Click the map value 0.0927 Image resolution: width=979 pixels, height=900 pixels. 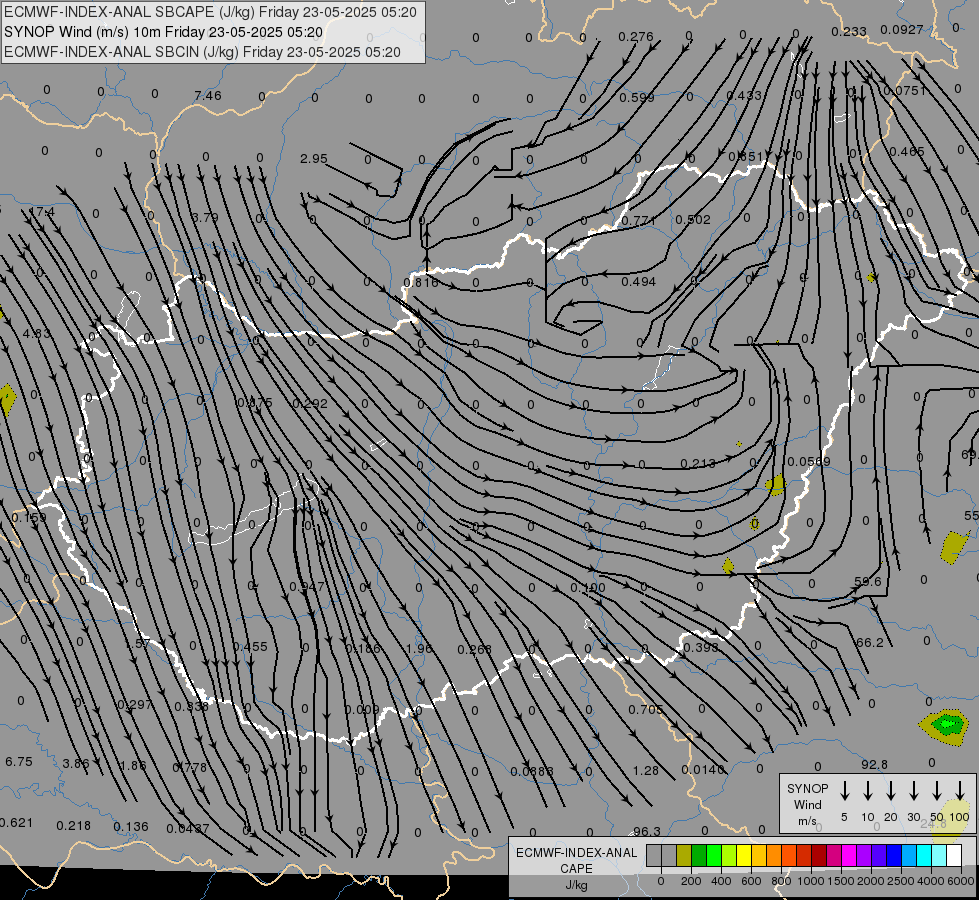[x=902, y=29]
